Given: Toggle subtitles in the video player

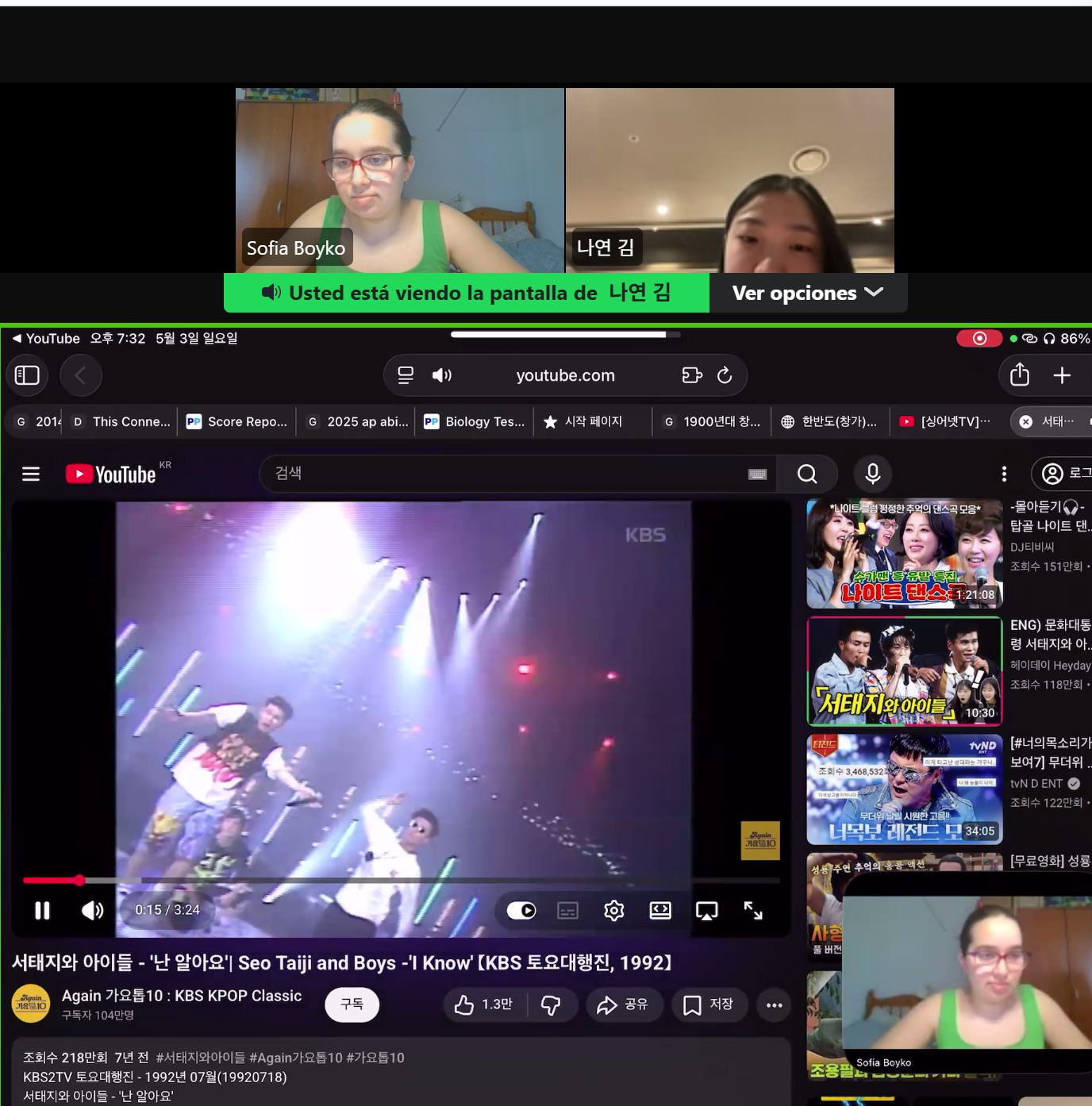Looking at the screenshot, I should coord(567,911).
